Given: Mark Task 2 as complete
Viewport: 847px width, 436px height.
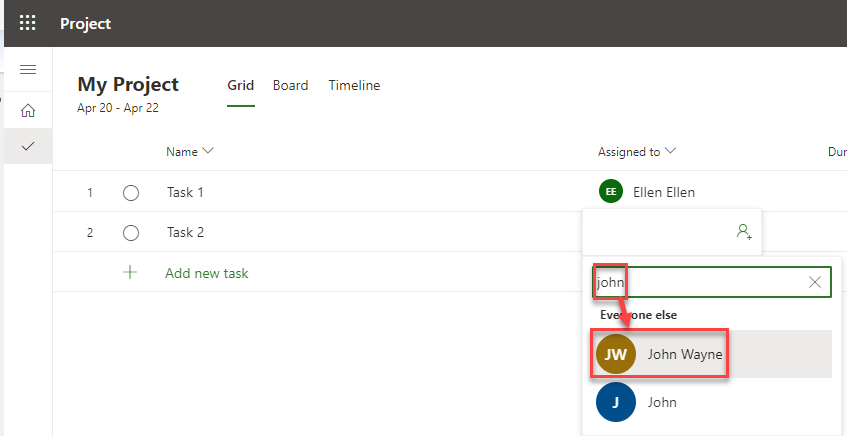Looking at the screenshot, I should tap(131, 232).
